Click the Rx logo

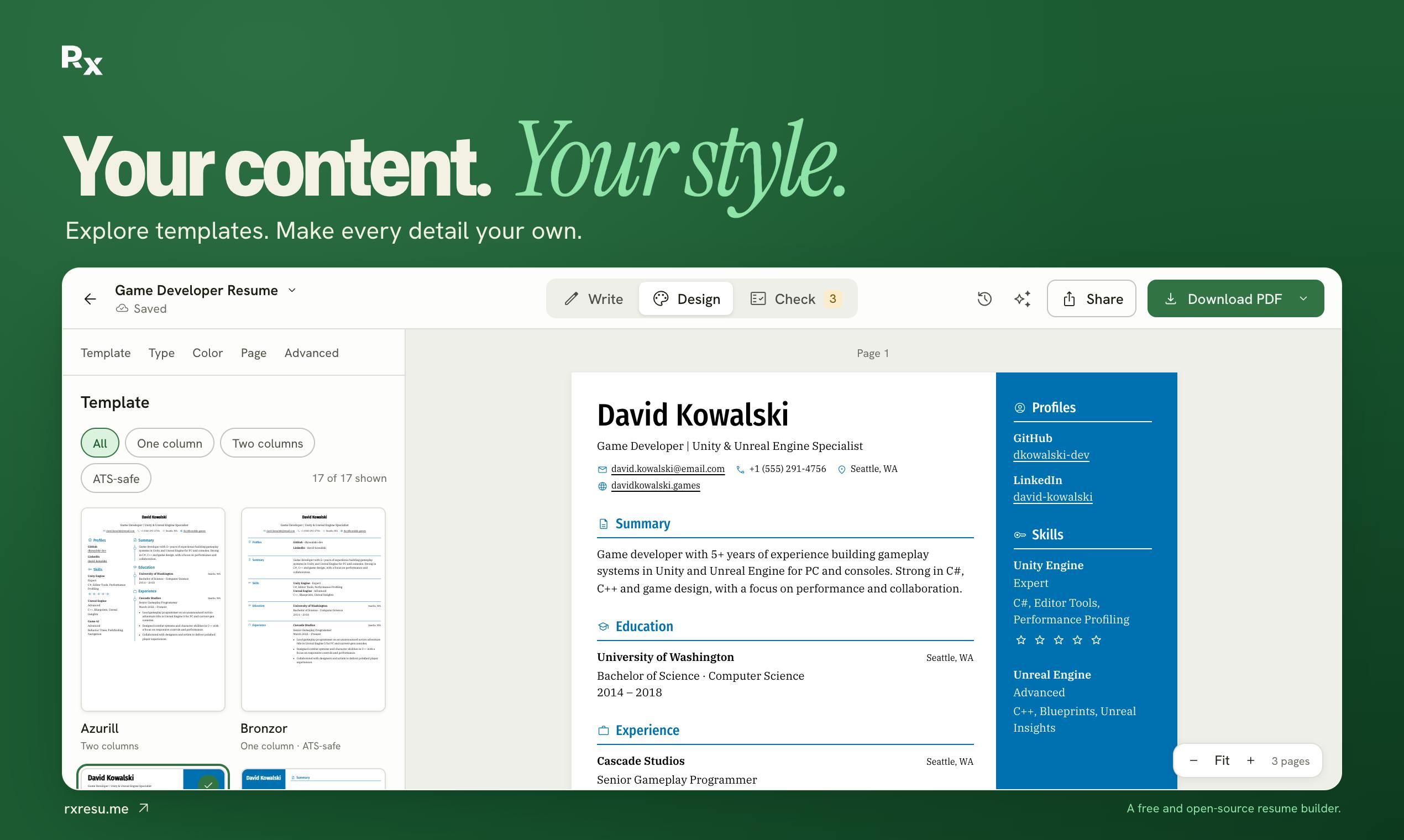click(82, 60)
